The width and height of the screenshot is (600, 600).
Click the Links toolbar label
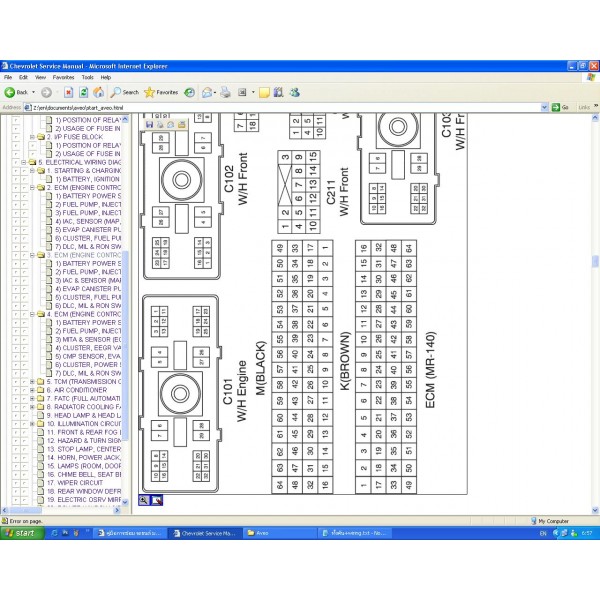(584, 108)
